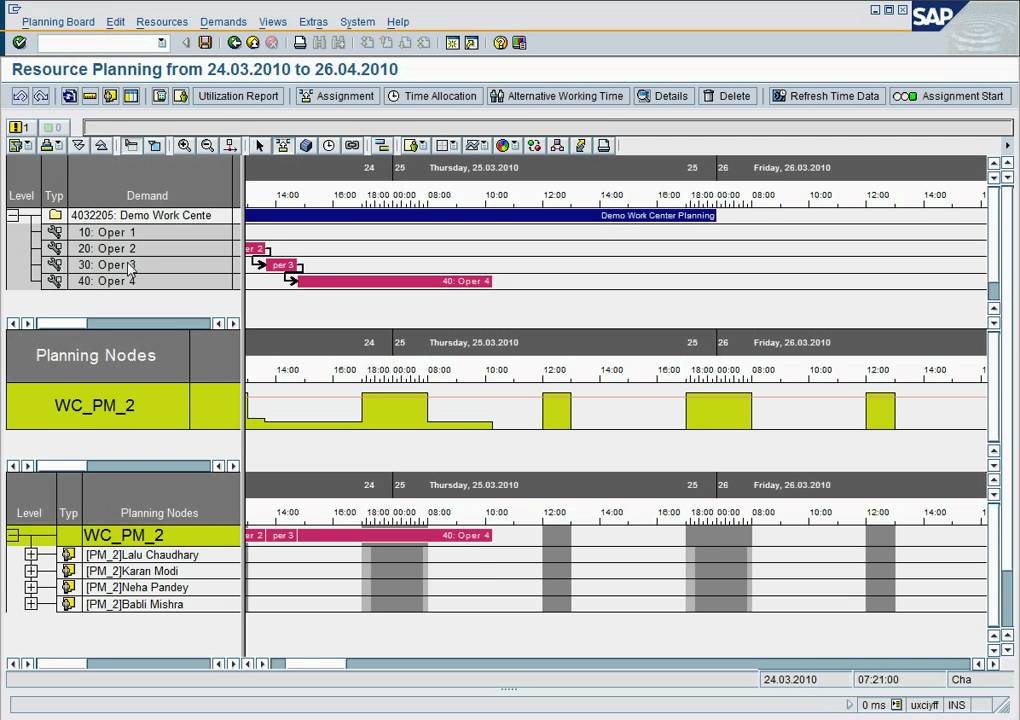1020x720 pixels.
Task: Click the Demand panel horizontal scrollbar thumb
Action: pos(62,323)
